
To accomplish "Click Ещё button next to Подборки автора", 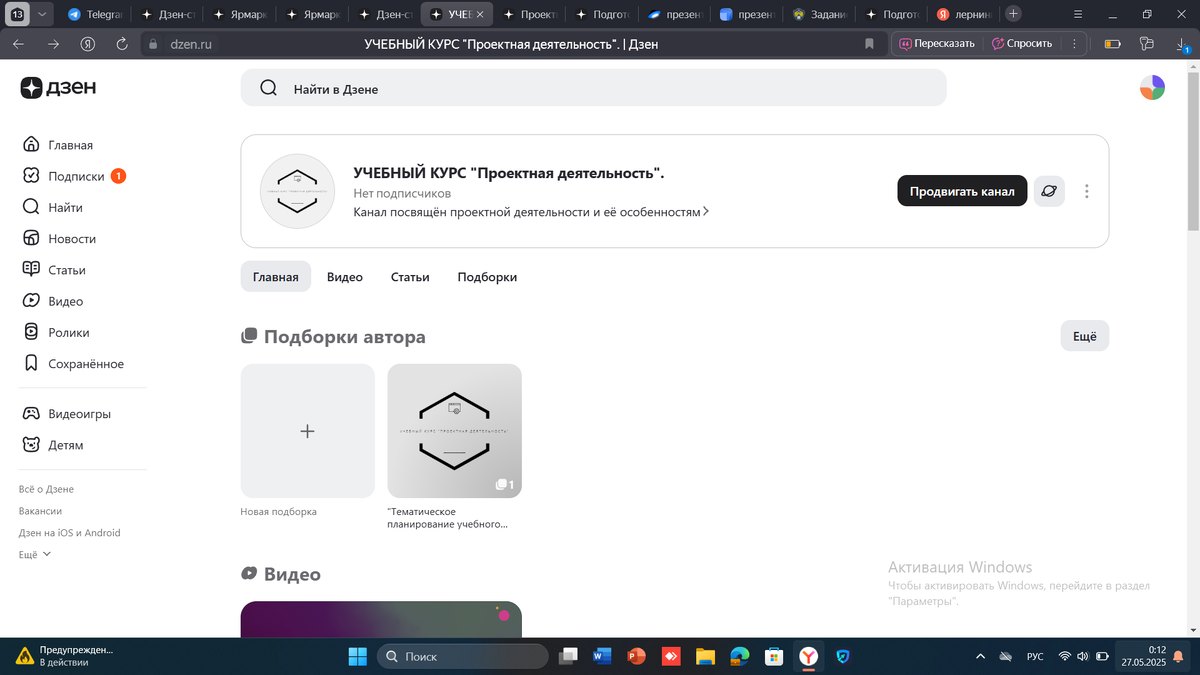I will coord(1085,337).
